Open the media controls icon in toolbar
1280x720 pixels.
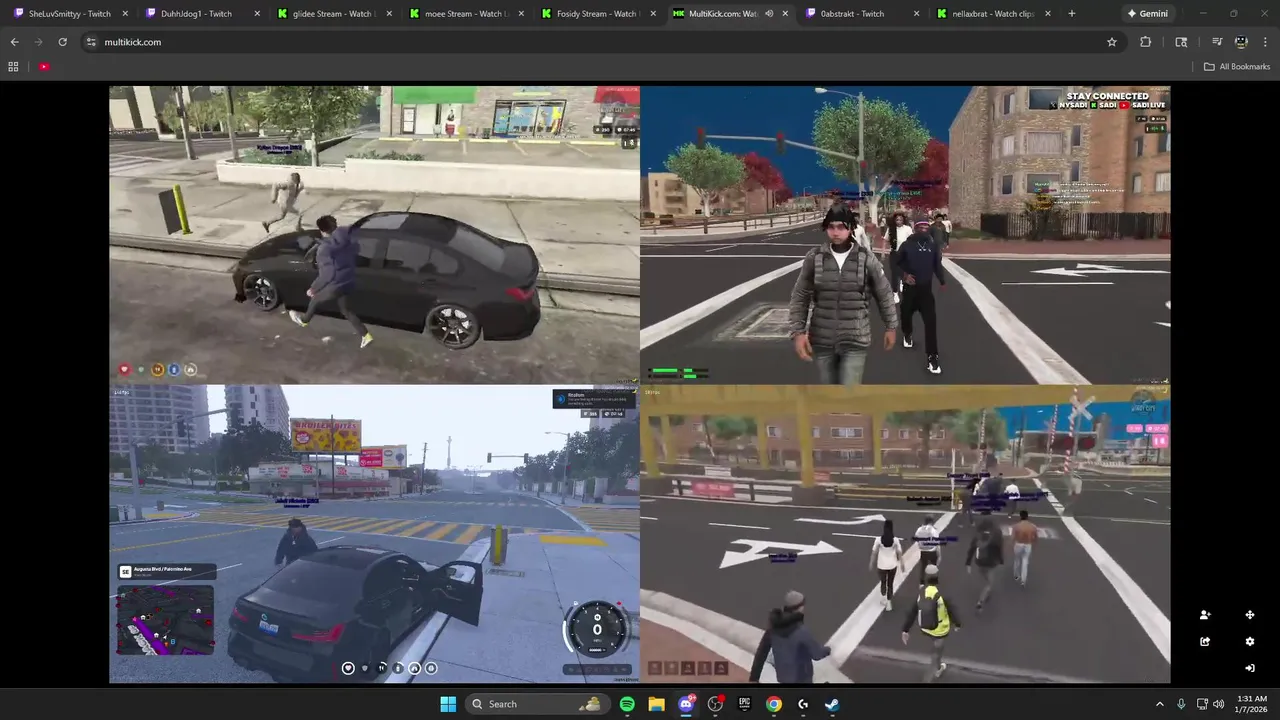(1217, 42)
